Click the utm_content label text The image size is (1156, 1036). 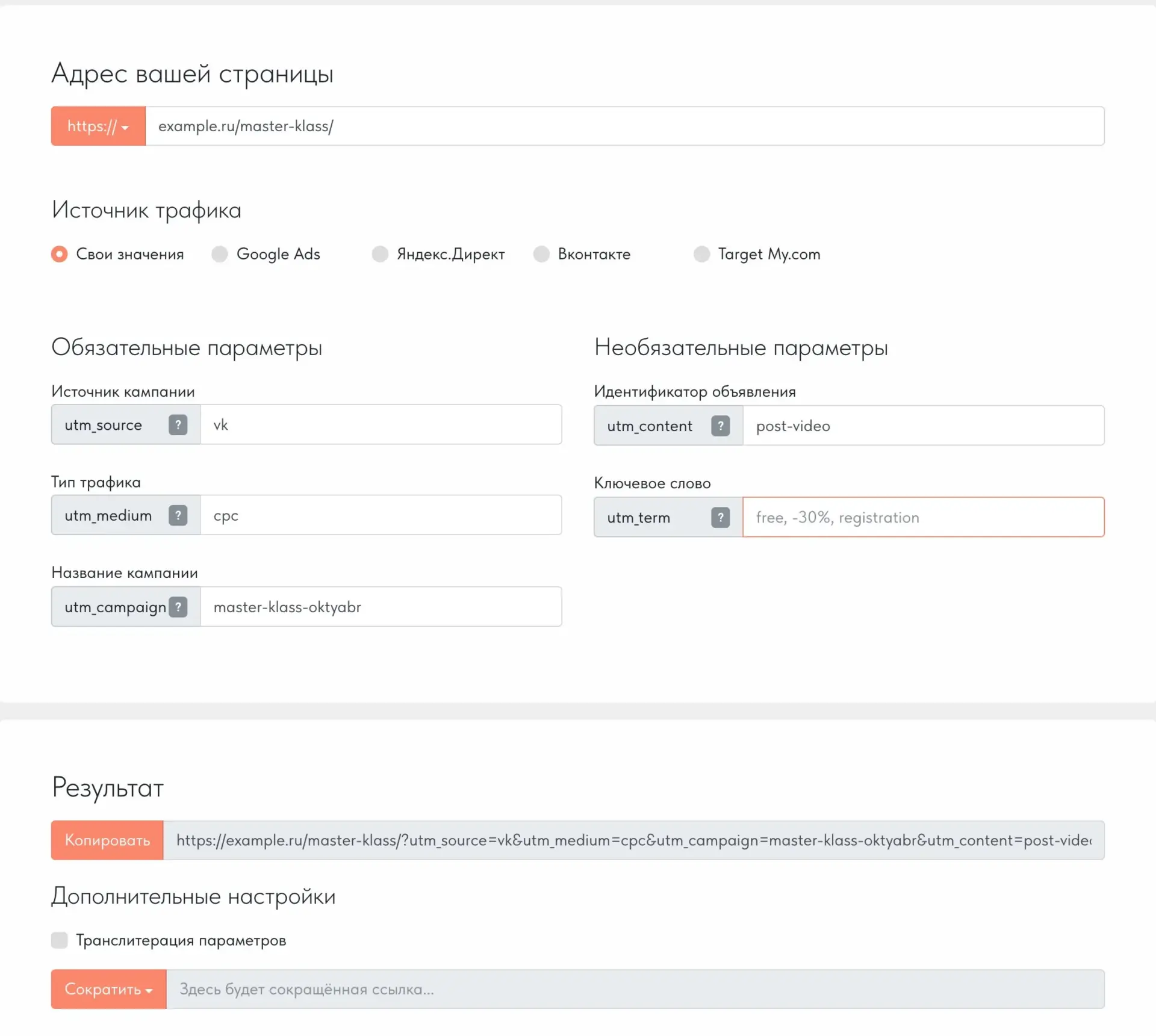tap(650, 426)
